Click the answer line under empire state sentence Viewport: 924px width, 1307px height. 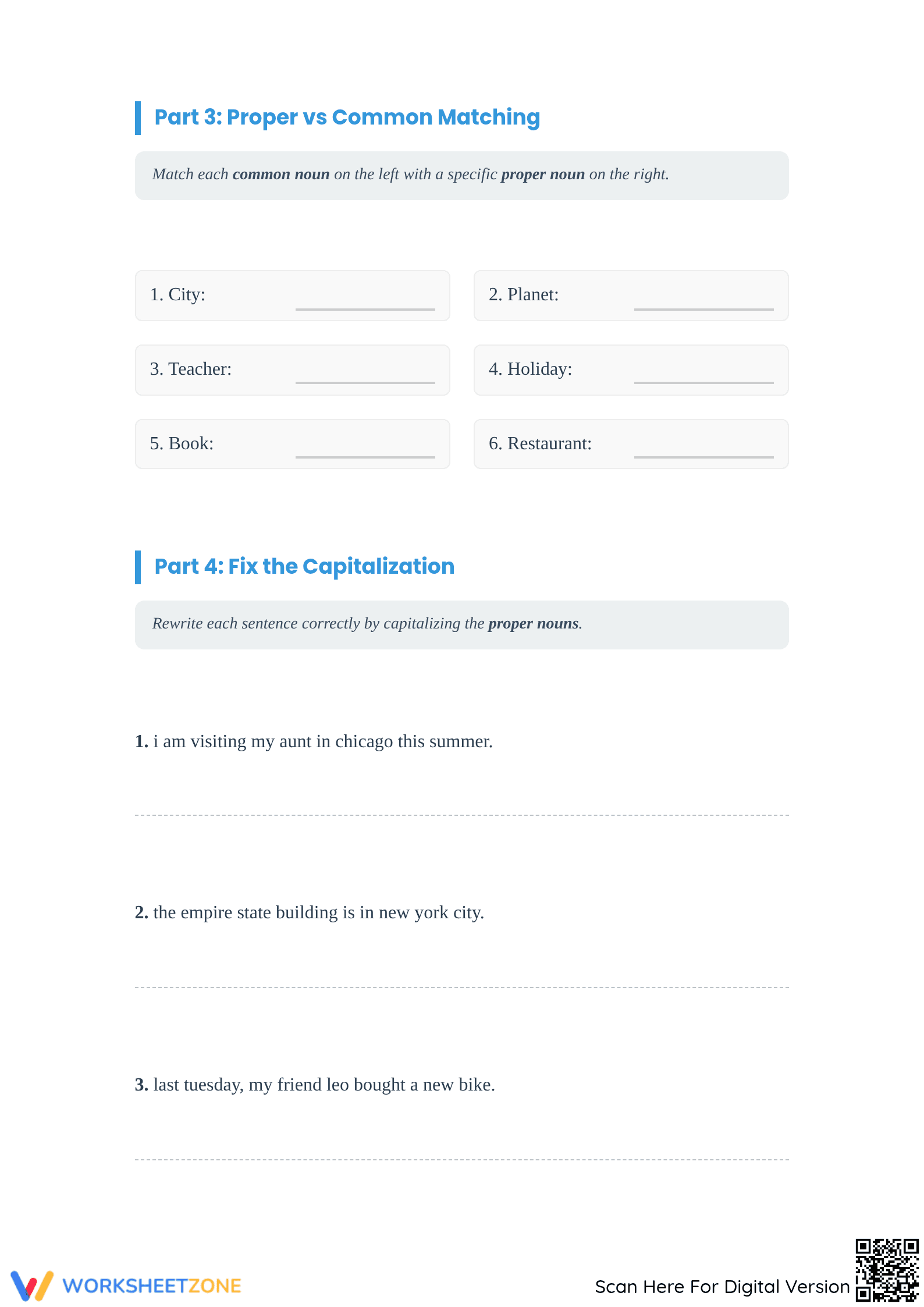pos(461,986)
